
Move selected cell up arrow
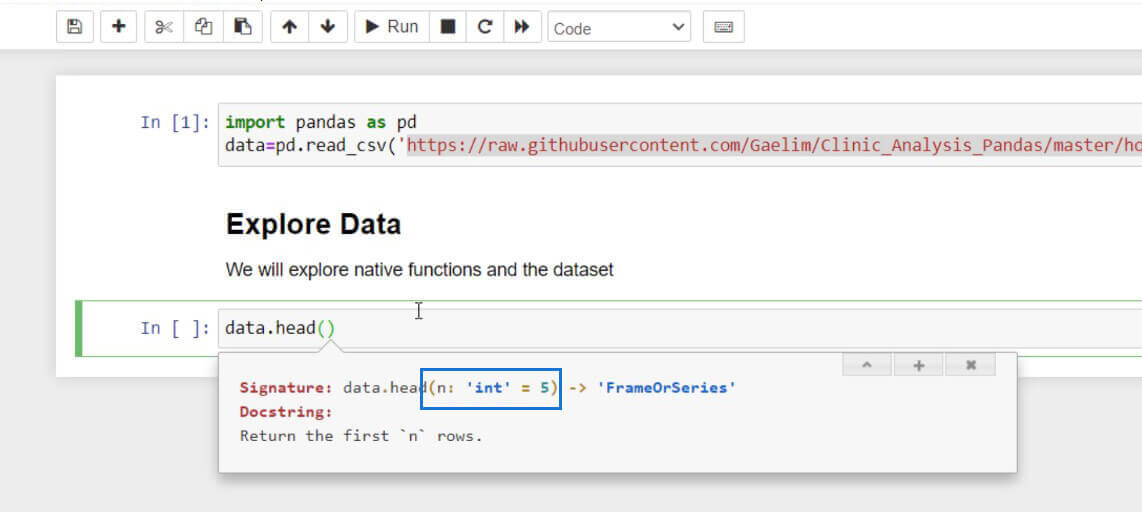tap(289, 27)
